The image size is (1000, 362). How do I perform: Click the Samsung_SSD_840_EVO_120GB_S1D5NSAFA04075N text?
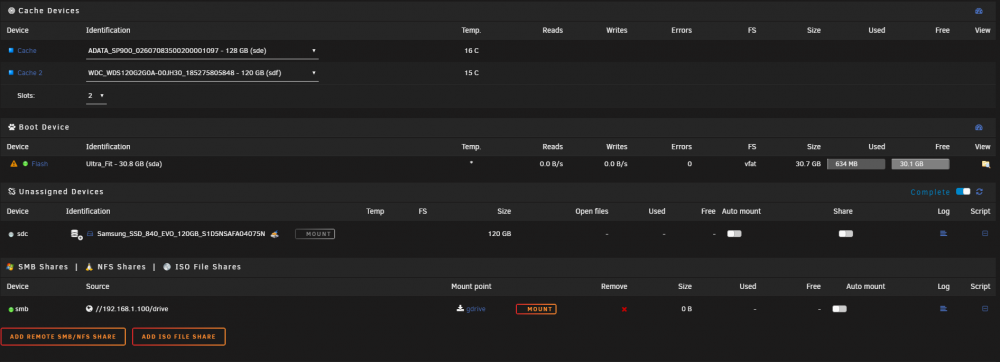point(181,234)
